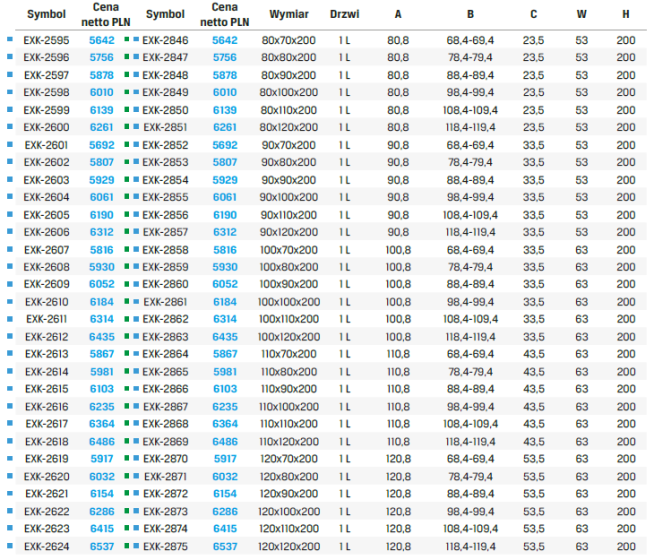The image size is (654, 560).
Task: Click the symbol EXK-2871
Action: pos(165,477)
